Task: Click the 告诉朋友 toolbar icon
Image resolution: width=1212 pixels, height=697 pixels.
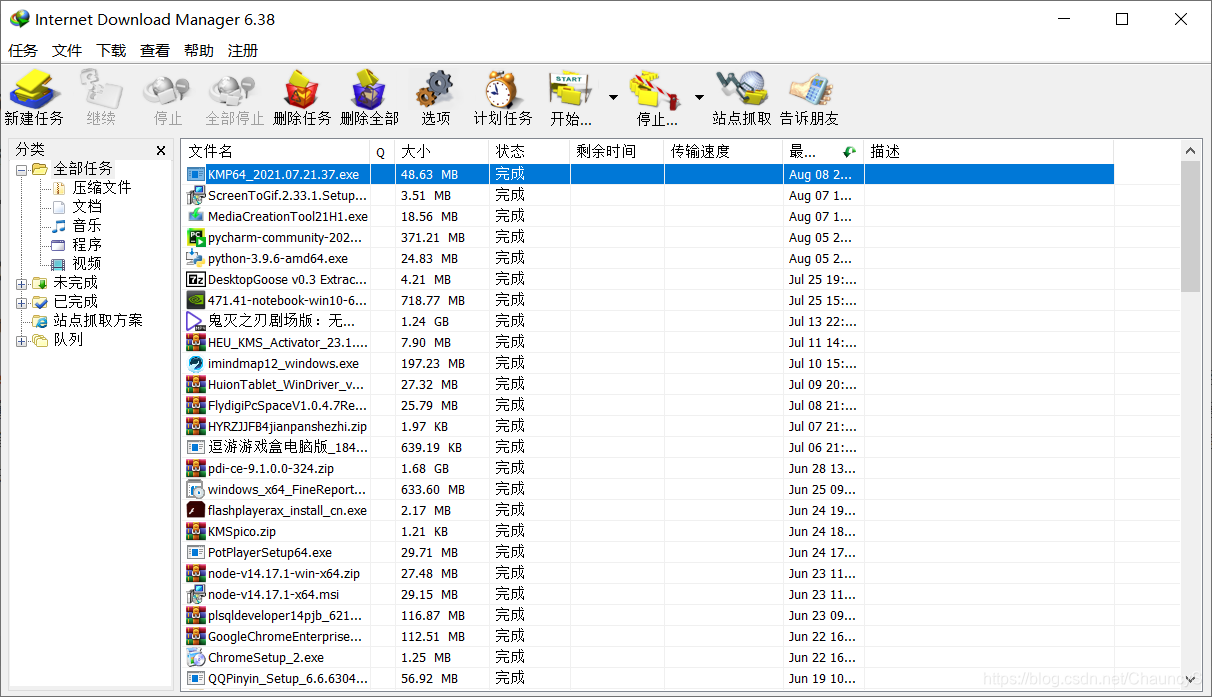Action: (x=809, y=89)
